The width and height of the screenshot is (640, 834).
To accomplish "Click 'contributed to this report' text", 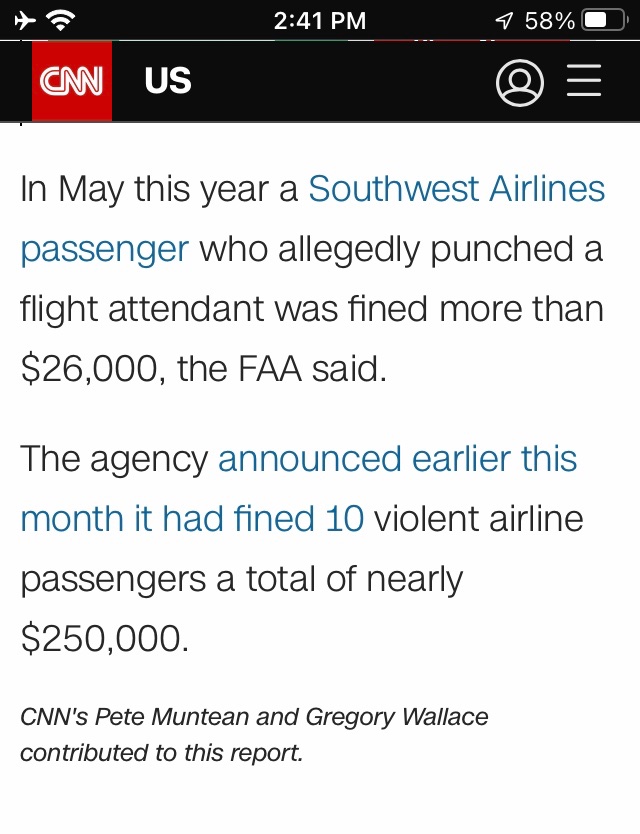I will click(160, 752).
